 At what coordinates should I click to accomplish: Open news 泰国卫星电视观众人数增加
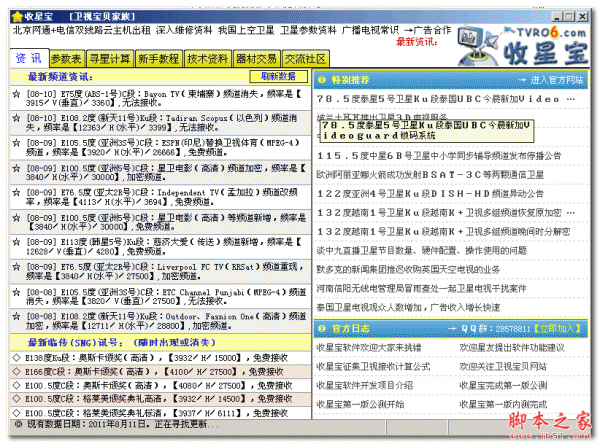[408, 307]
